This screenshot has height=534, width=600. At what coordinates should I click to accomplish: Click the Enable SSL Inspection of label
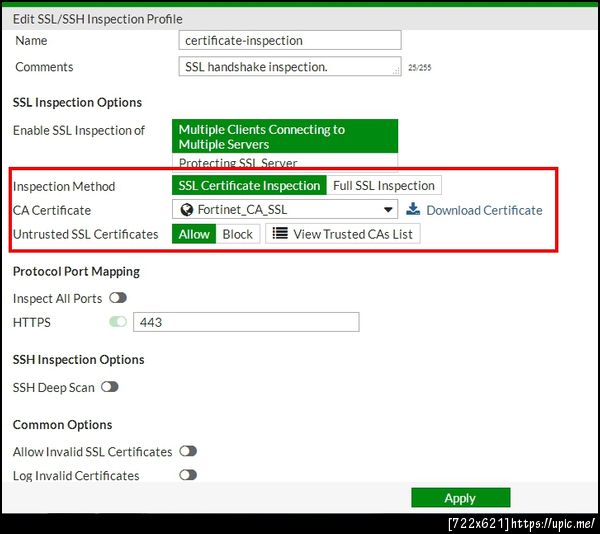click(79, 130)
